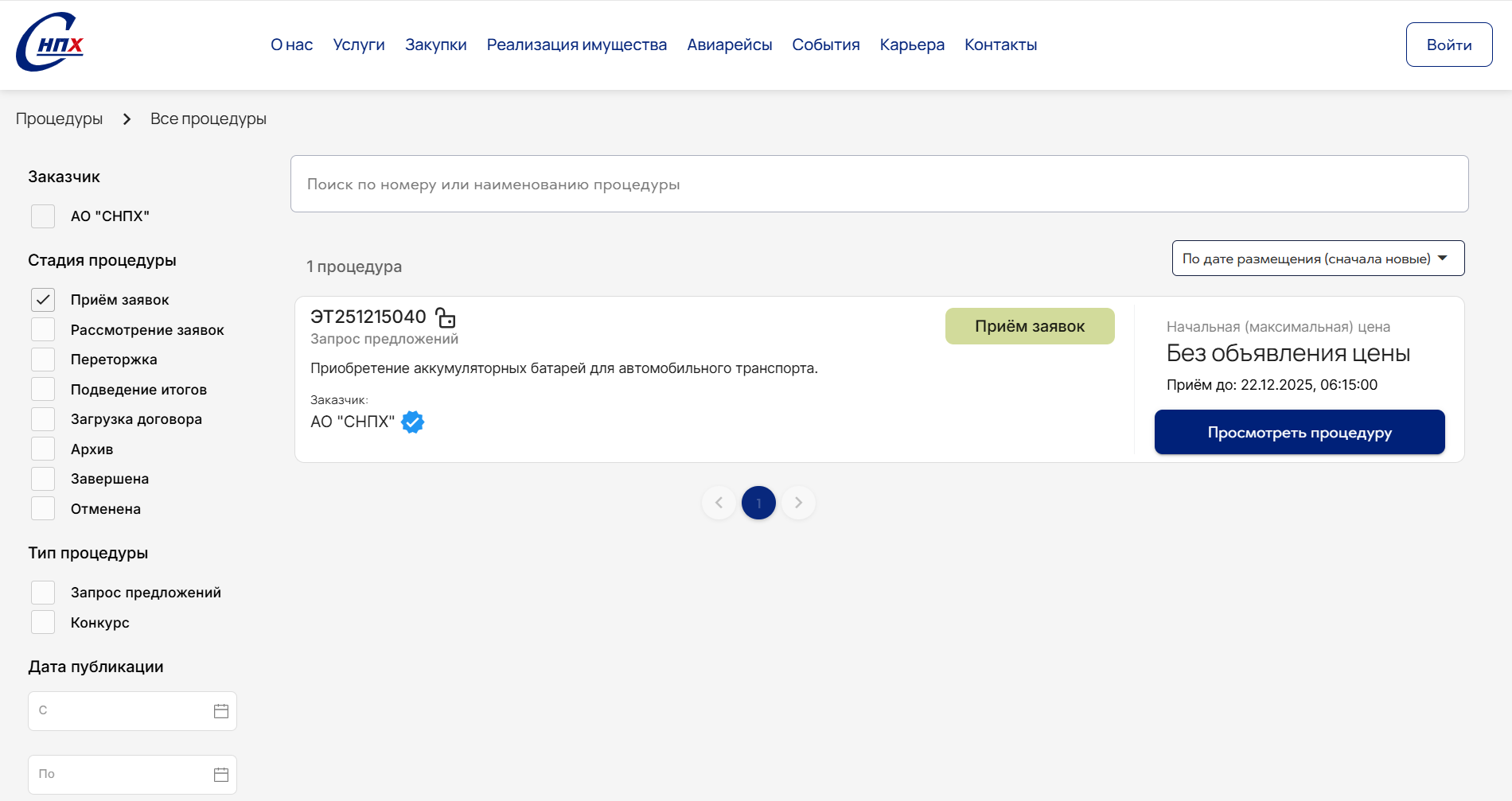Go to the previous results page

[719, 503]
